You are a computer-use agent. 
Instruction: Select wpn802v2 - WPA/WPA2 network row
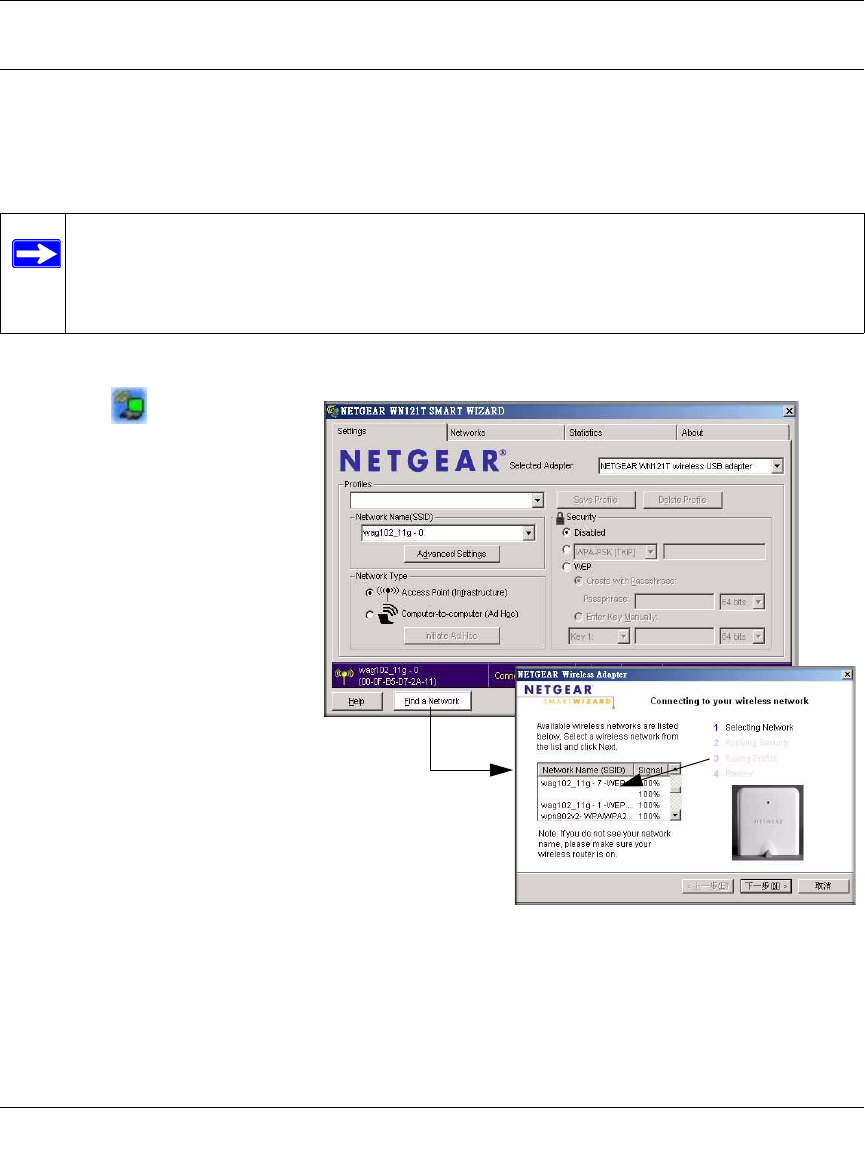pos(603,816)
